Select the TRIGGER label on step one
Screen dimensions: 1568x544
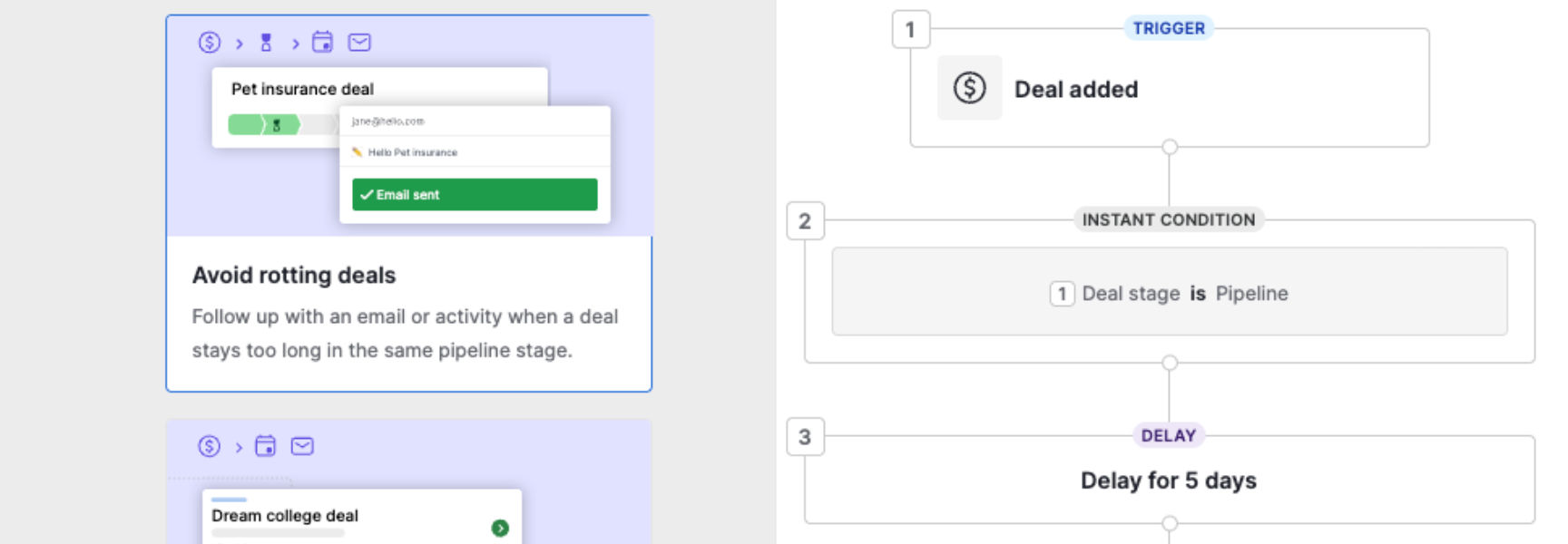tap(1169, 28)
